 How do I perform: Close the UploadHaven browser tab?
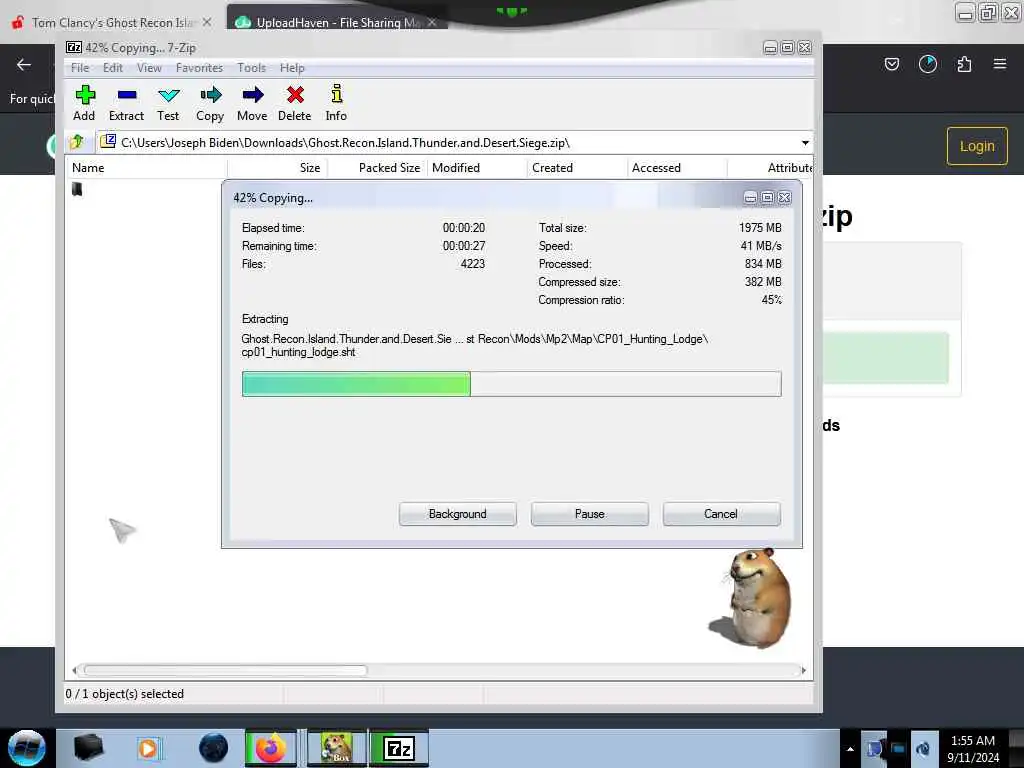coord(432,22)
